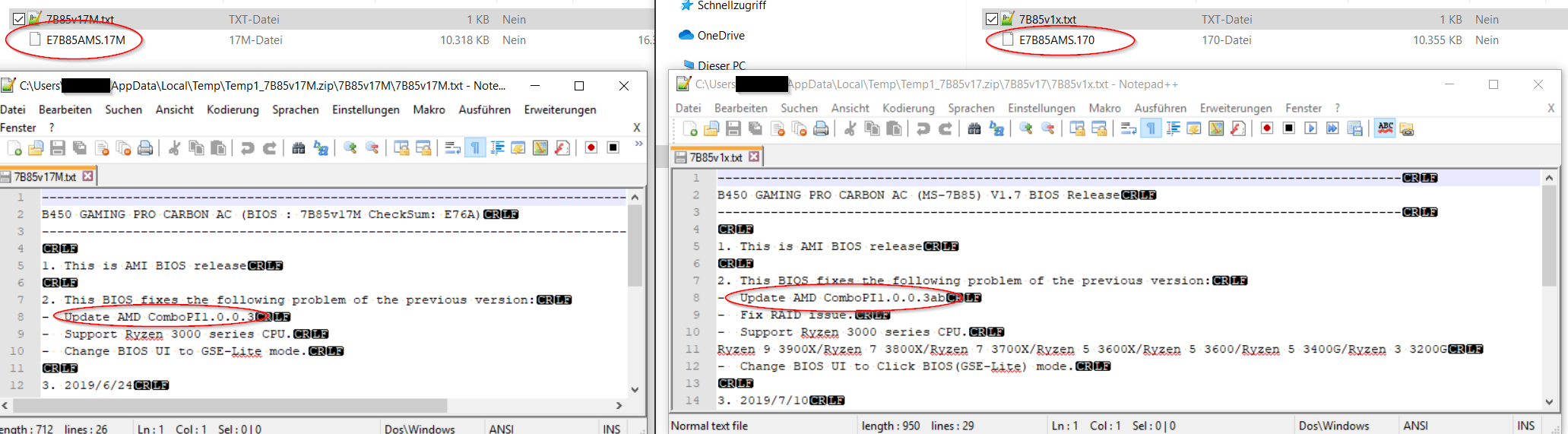Toggle checkbox beside 7B85v1x.txt file
Viewport: 1568px width, 434px height.
[991, 19]
